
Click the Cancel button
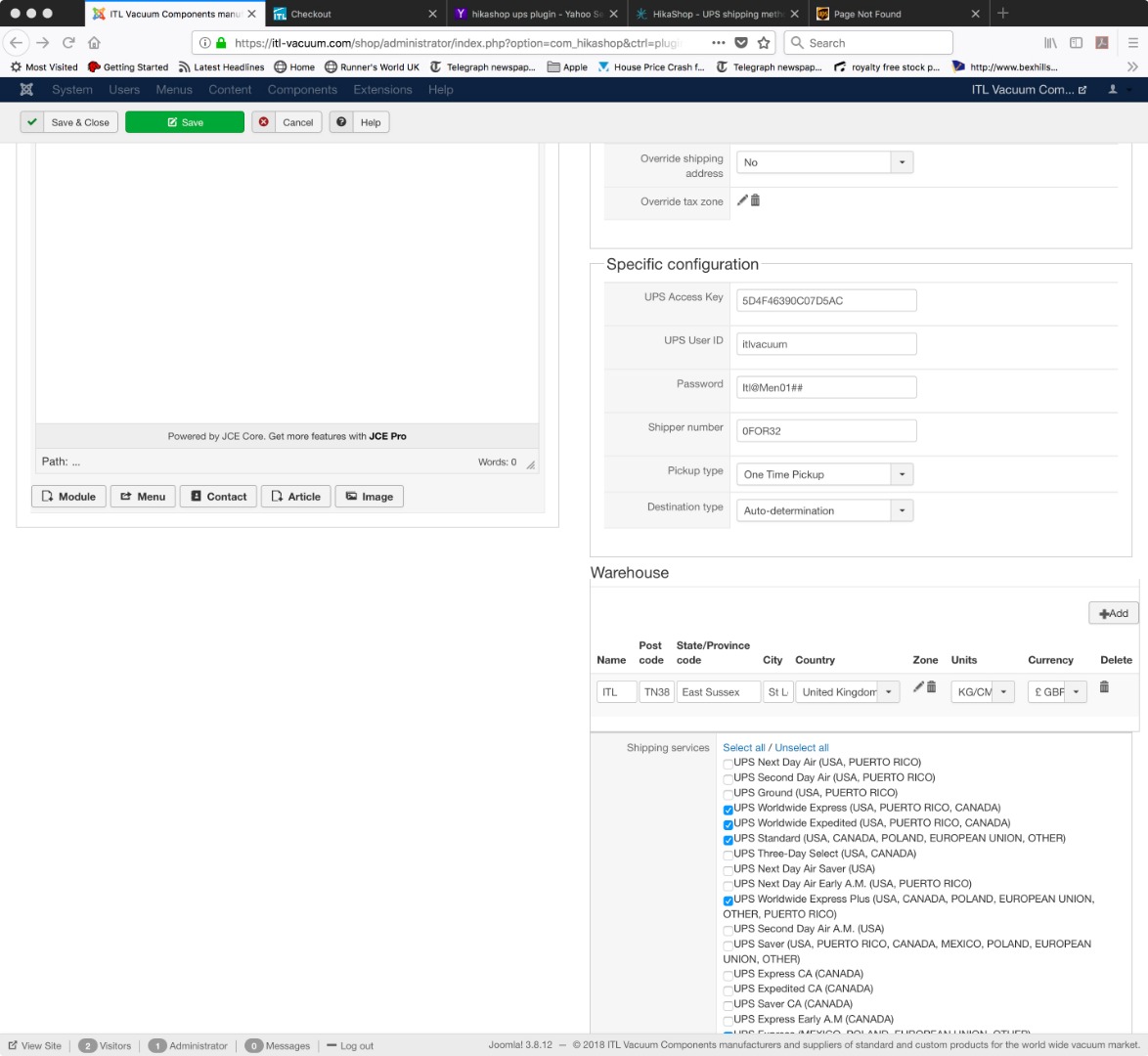coord(287,122)
